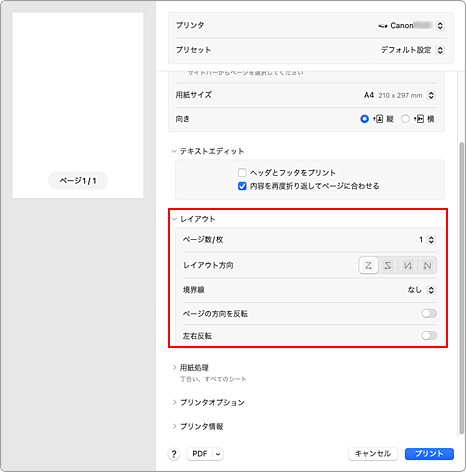Open the プリセット dropdown

coord(440,50)
